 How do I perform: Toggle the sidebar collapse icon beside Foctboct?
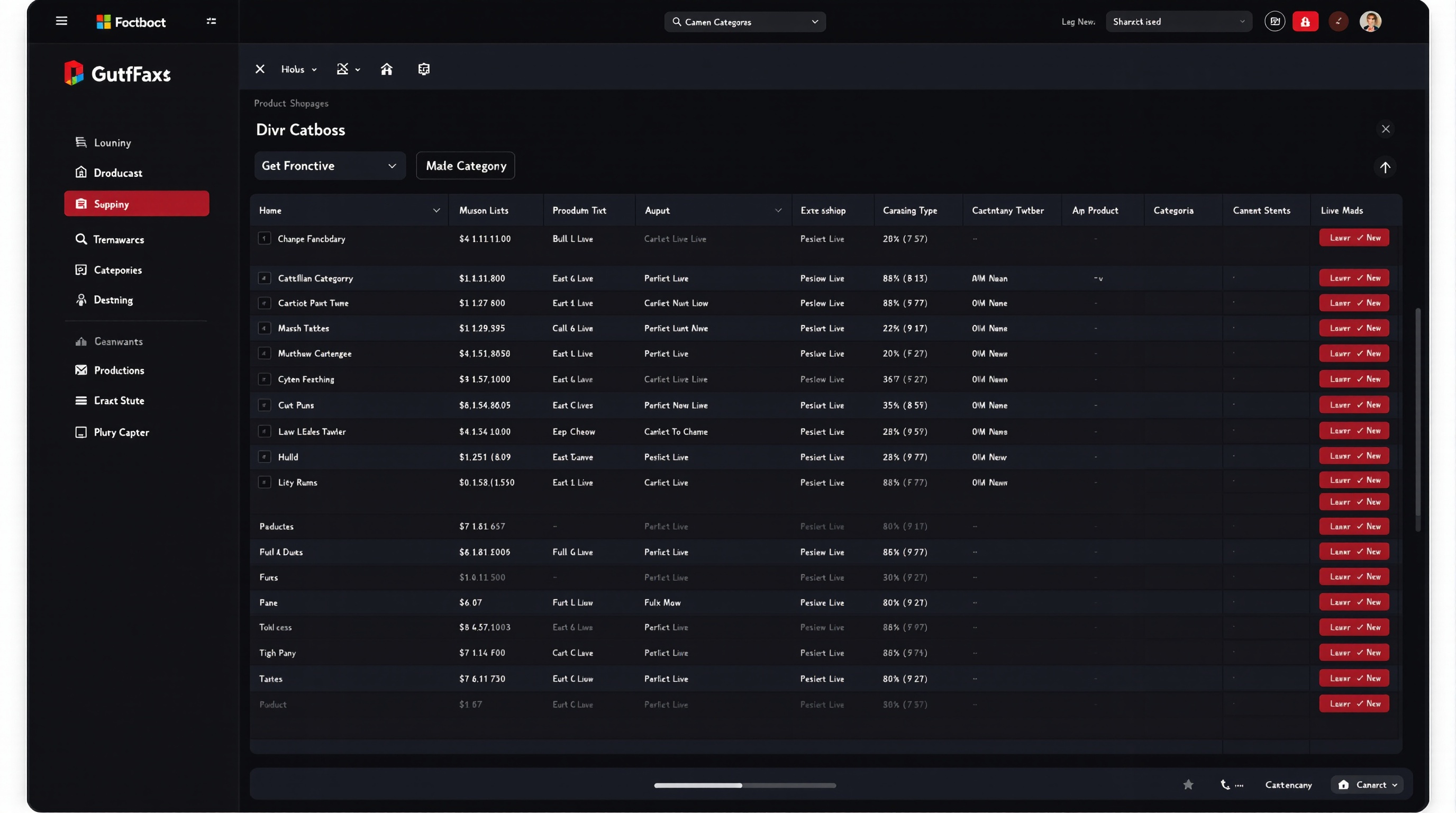click(x=212, y=21)
